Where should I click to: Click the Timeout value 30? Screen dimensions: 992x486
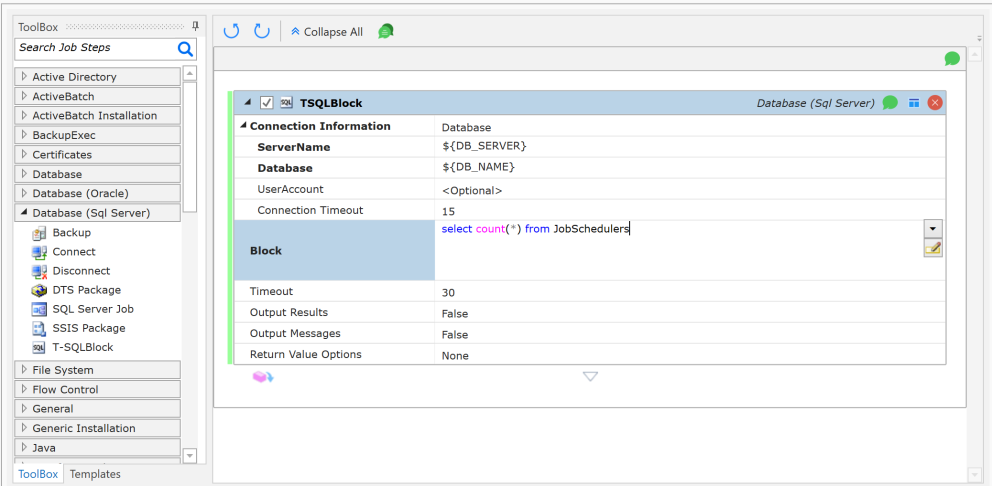tap(449, 293)
